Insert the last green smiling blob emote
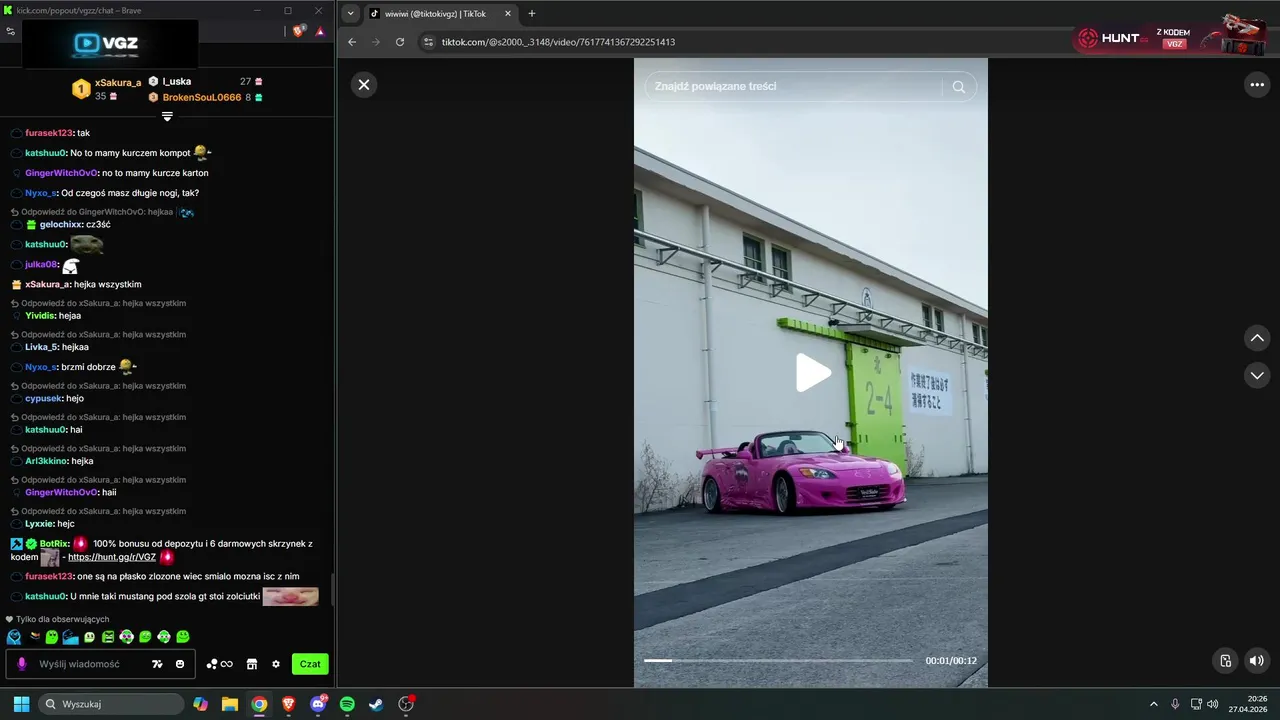Viewport: 1280px width, 720px height. point(183,637)
